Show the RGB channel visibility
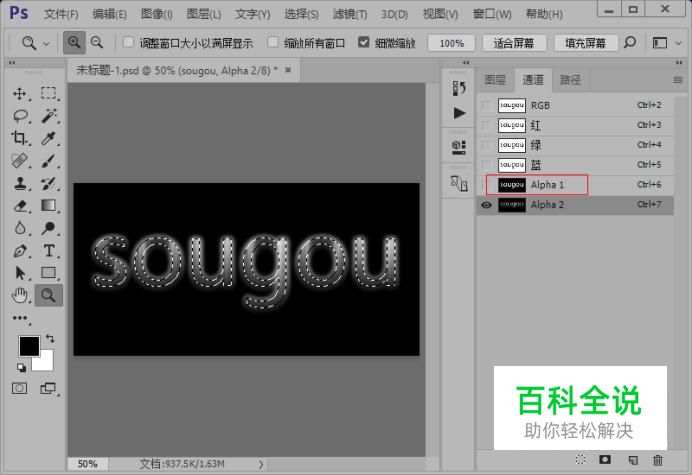Image resolution: width=692 pixels, height=475 pixels. [x=486, y=106]
